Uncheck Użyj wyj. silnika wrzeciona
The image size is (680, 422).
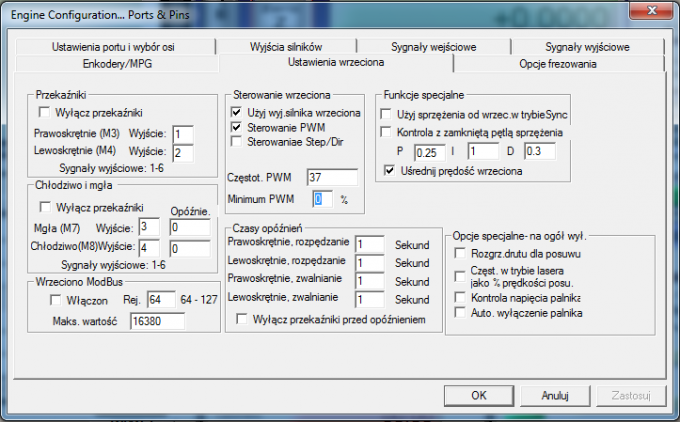(x=237, y=114)
